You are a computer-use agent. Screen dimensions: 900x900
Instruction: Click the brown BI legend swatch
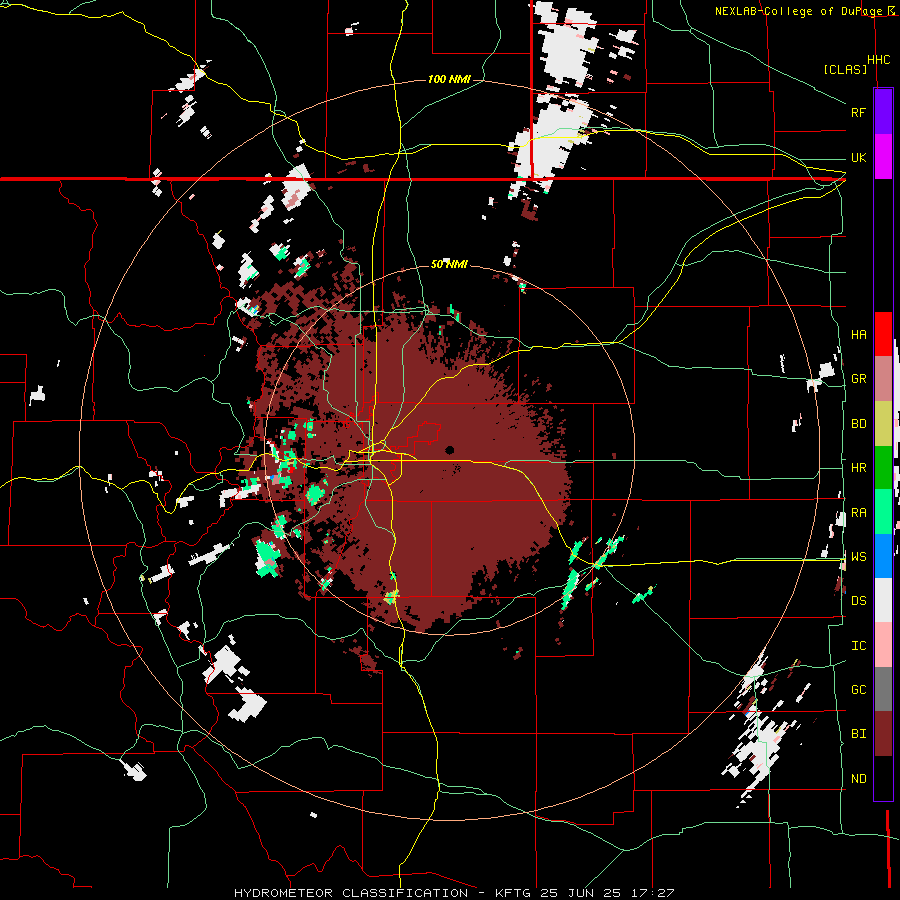[883, 734]
